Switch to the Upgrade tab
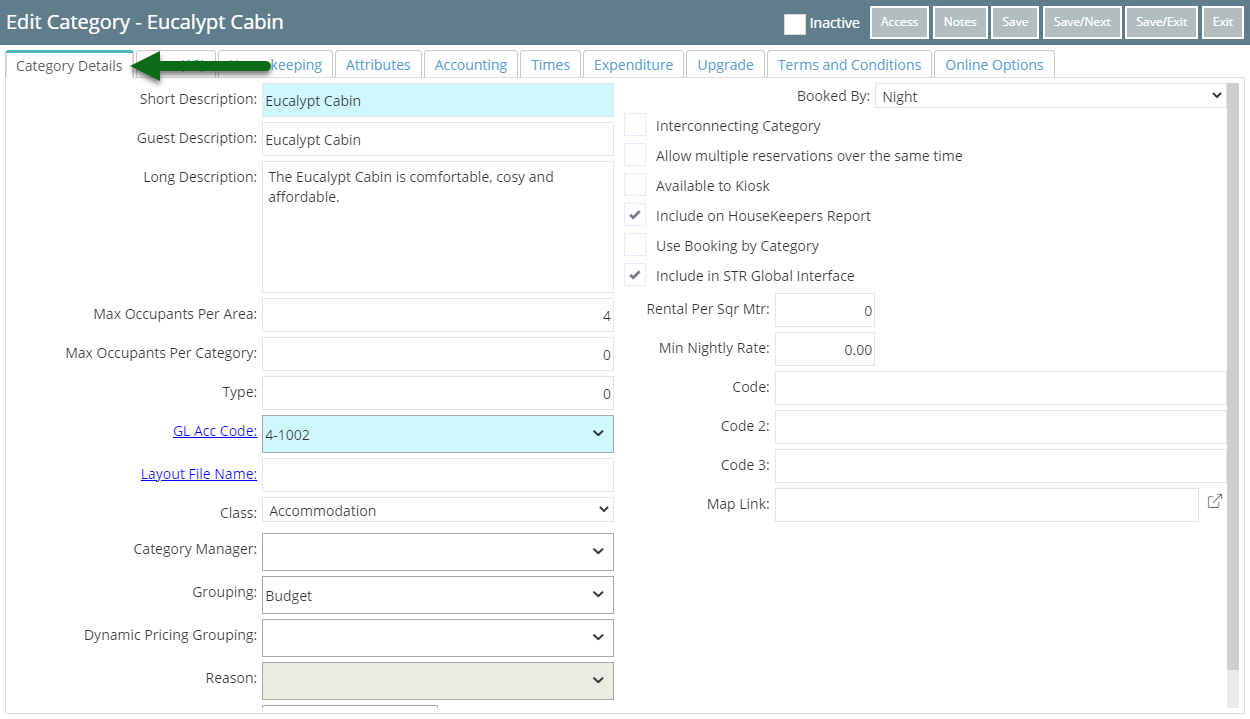Viewport: 1250px width, 719px height. pyautogui.click(x=726, y=65)
